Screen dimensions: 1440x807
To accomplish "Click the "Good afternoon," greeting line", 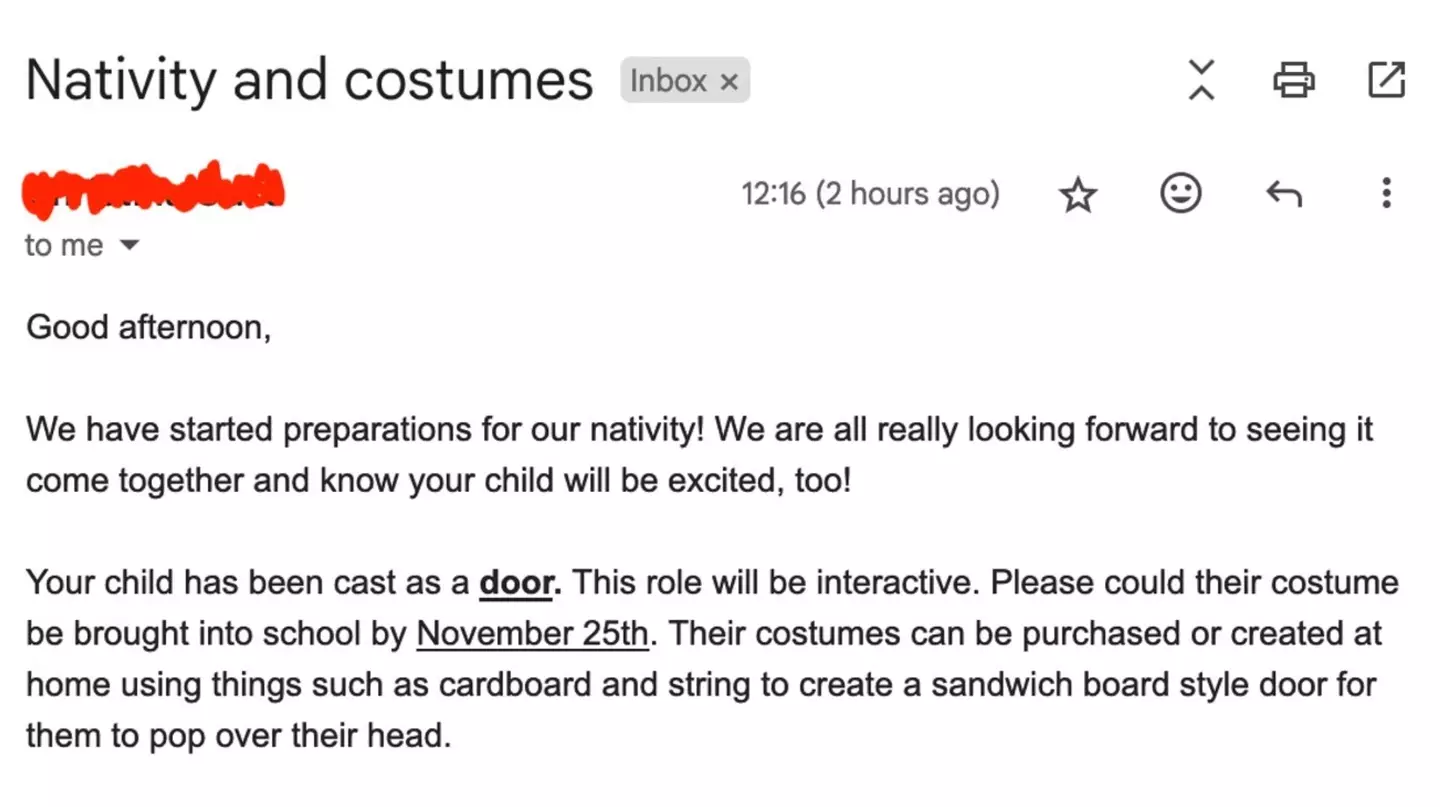I will click(x=148, y=327).
